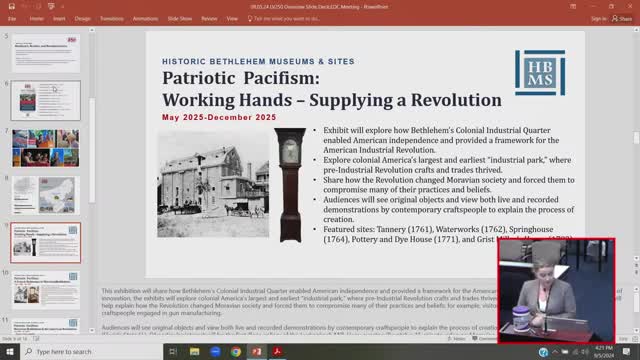Click PowerPoint icon on the taskbar

[257, 351]
